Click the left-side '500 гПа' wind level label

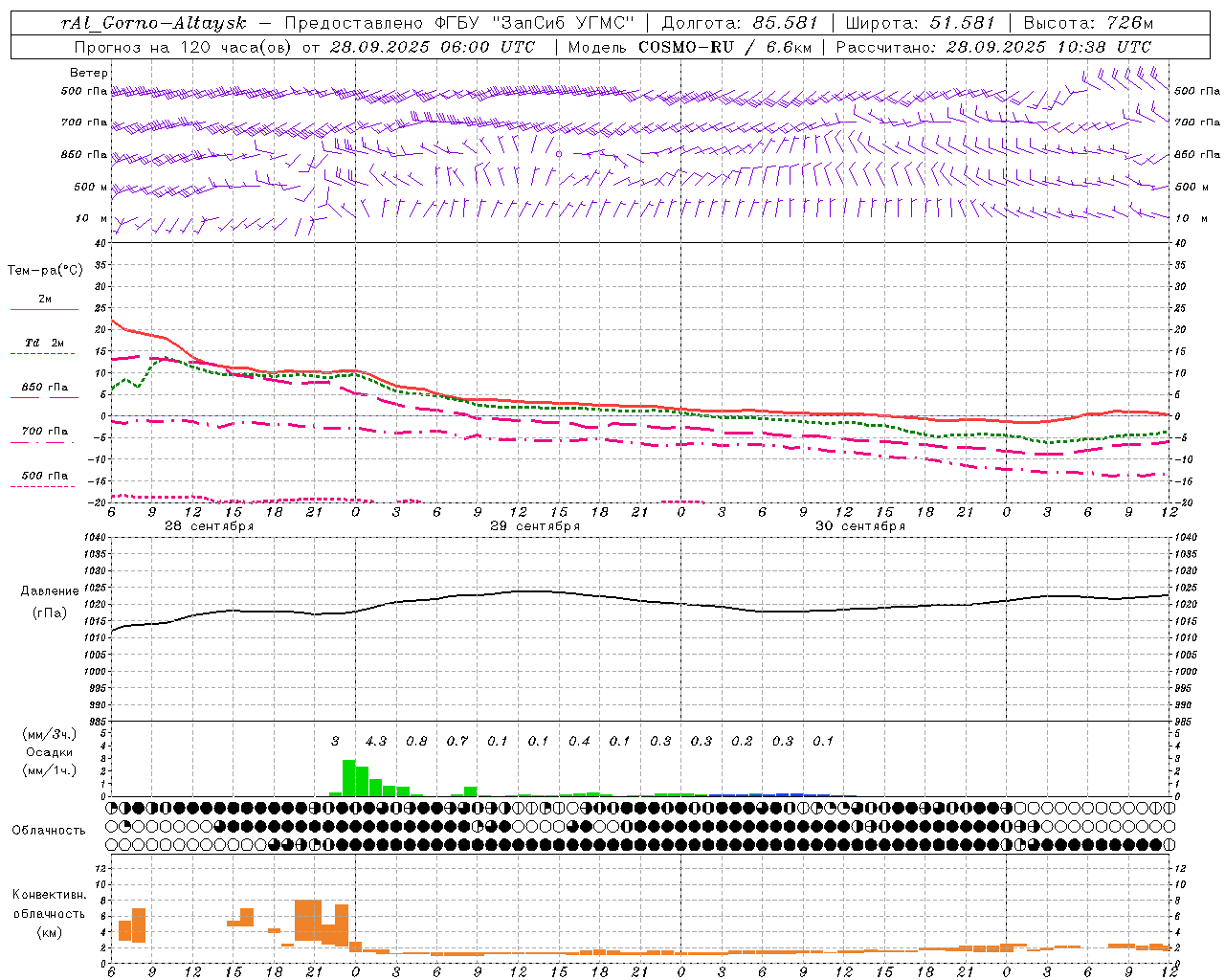pos(84,92)
